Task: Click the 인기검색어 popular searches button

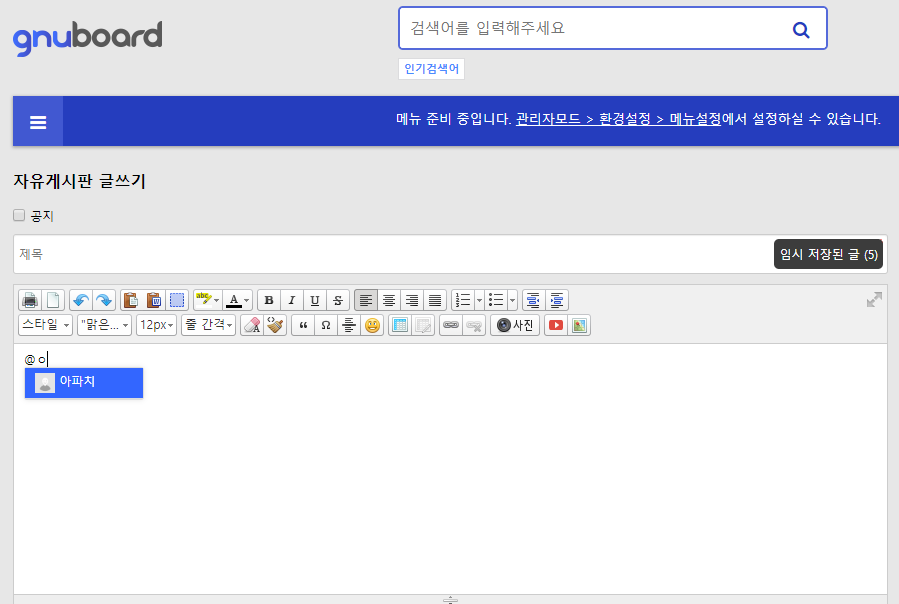Action: [x=431, y=69]
